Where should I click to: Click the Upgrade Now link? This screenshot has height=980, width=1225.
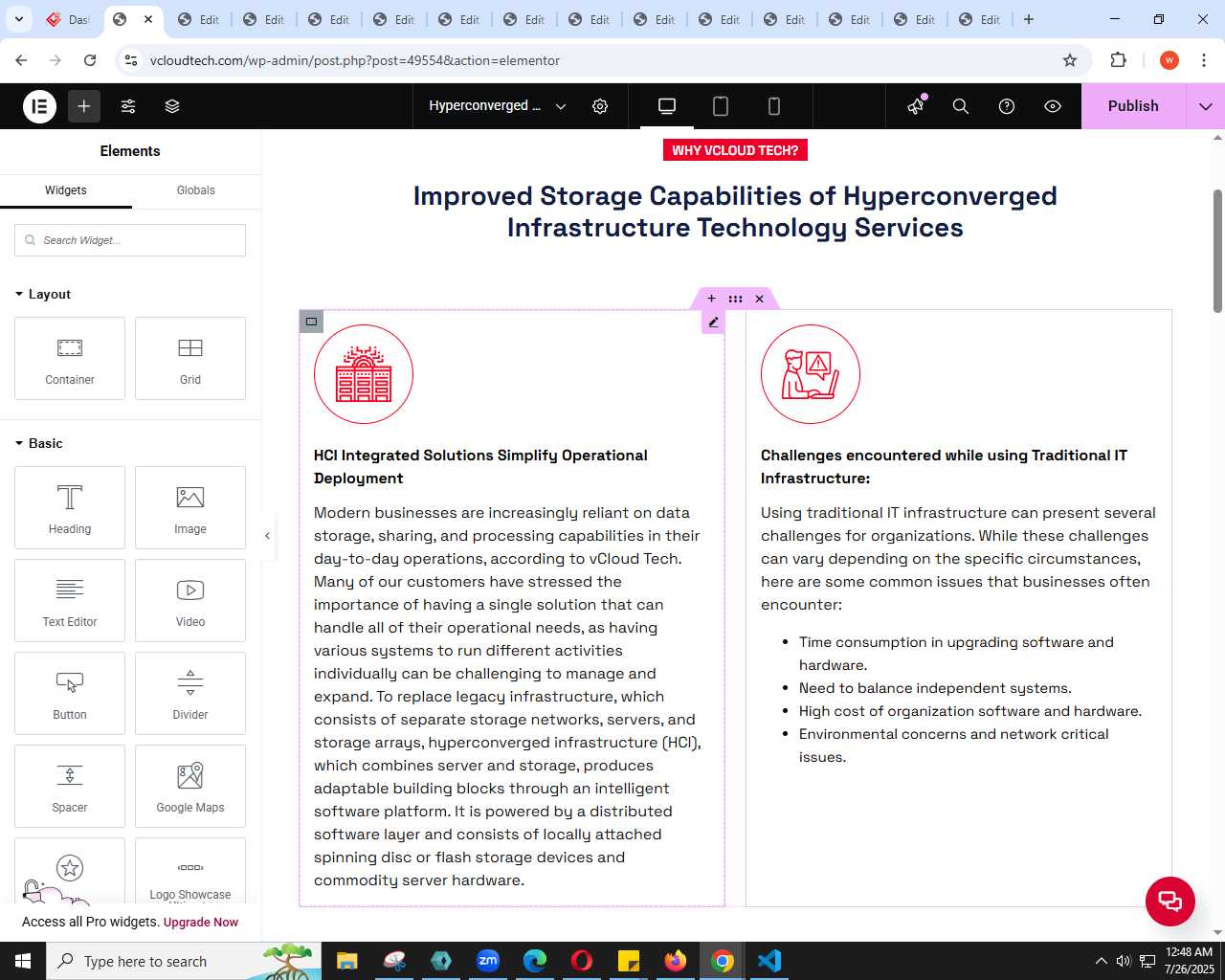(201, 923)
